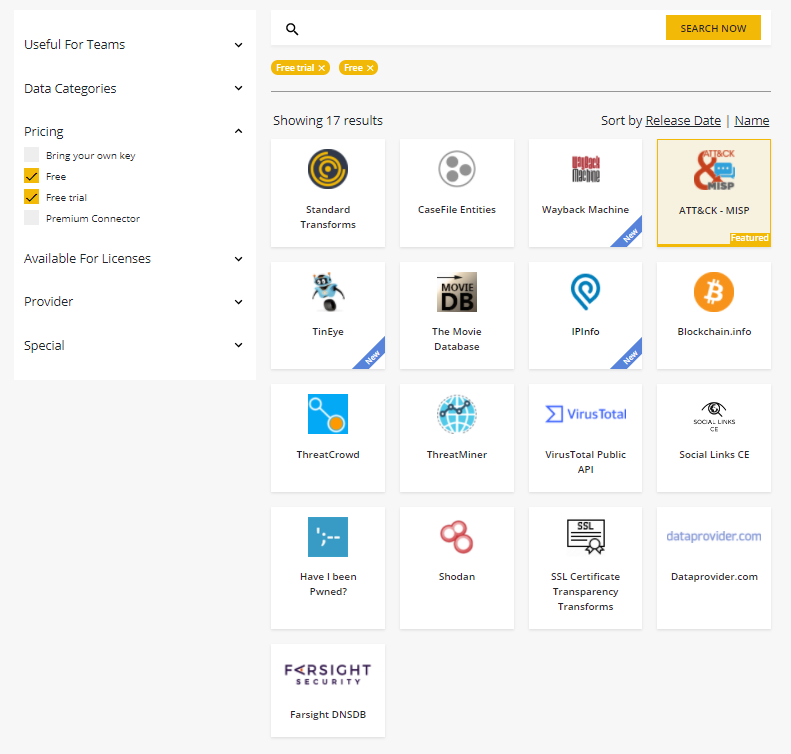Open the Farsight Security logo

(328, 674)
